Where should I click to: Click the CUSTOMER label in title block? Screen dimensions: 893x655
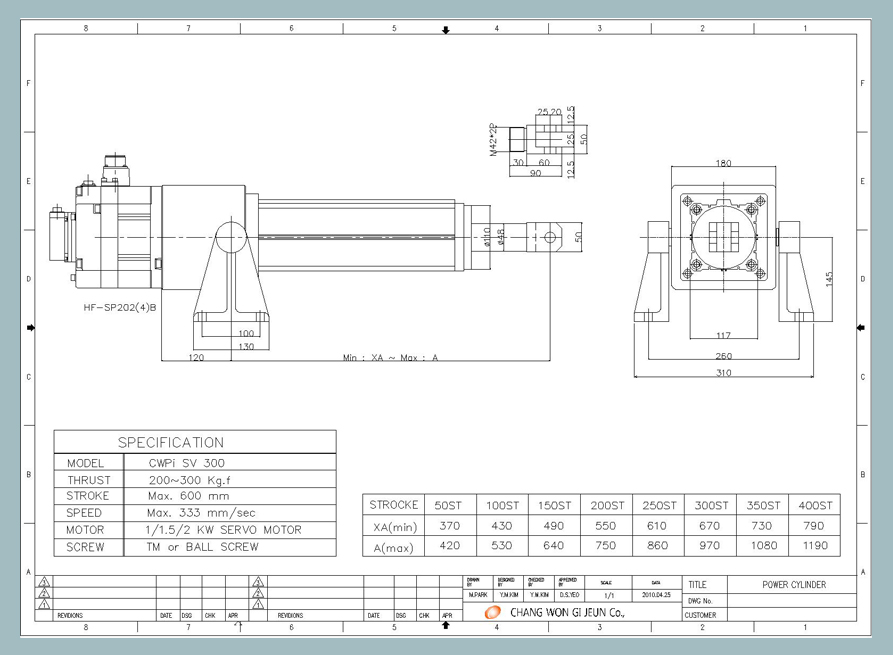[701, 615]
